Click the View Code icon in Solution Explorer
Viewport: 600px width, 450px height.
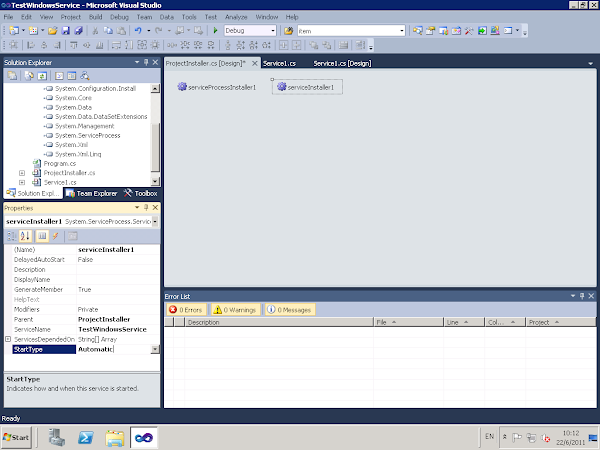tap(59, 76)
